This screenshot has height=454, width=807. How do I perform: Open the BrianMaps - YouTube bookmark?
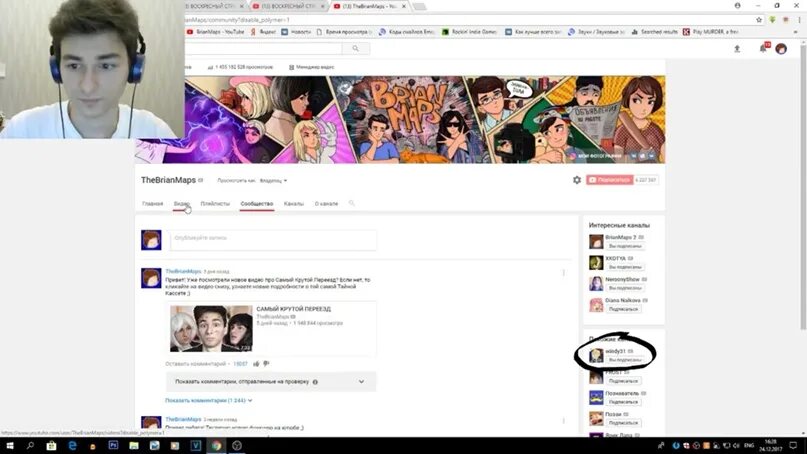pos(215,32)
